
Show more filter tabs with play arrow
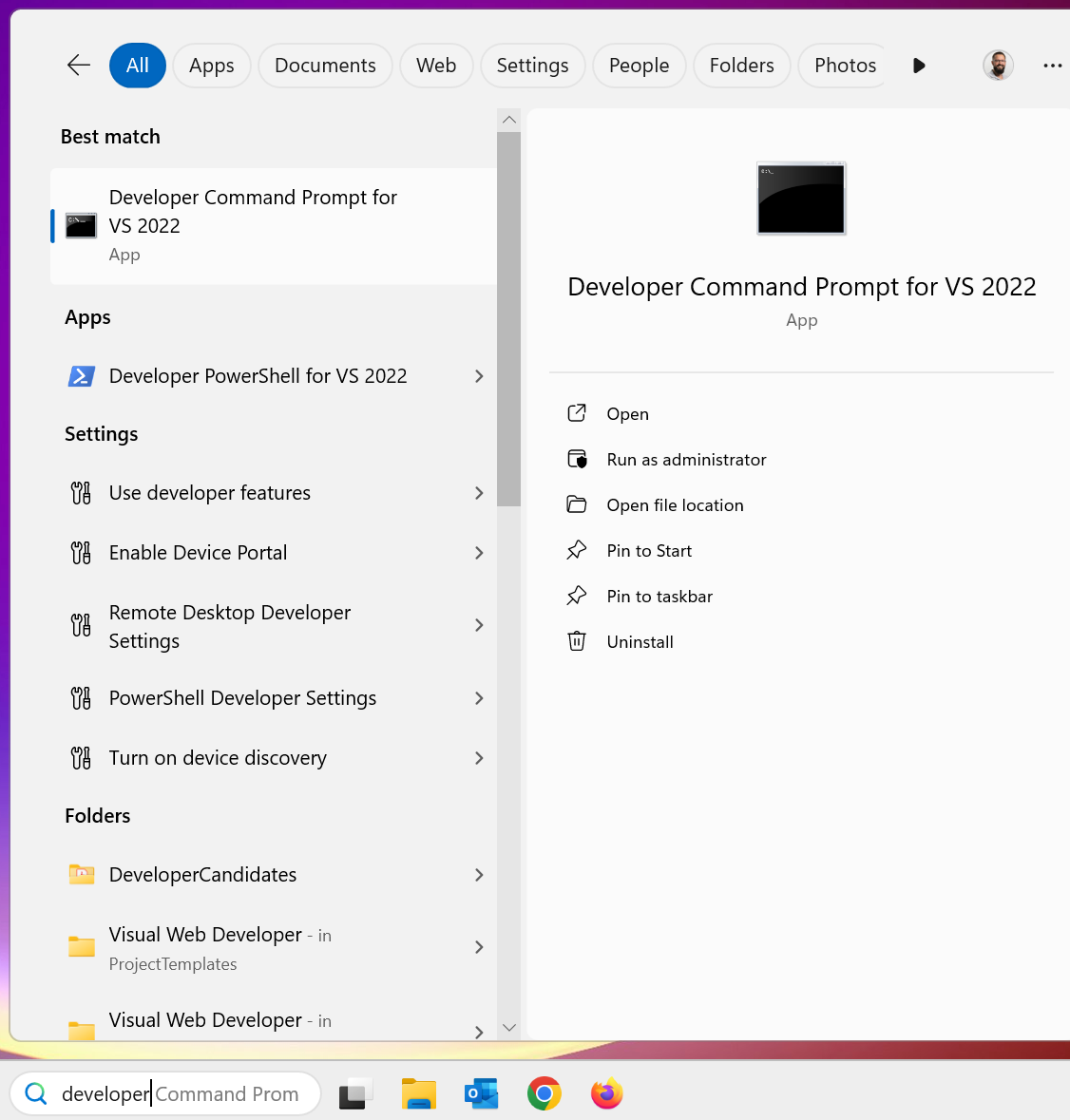[x=918, y=66]
